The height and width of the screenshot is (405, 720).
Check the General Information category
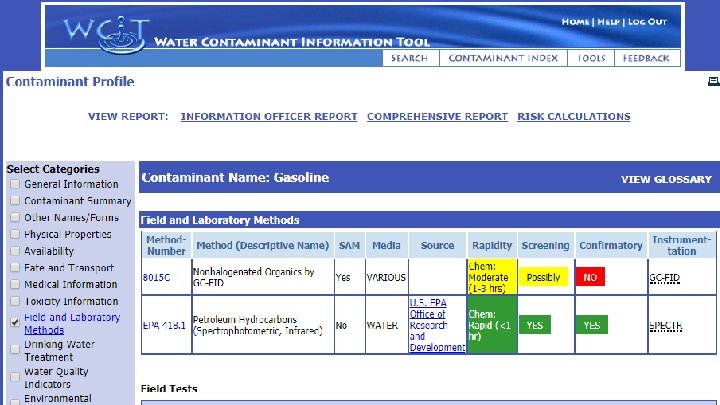tap(15, 184)
